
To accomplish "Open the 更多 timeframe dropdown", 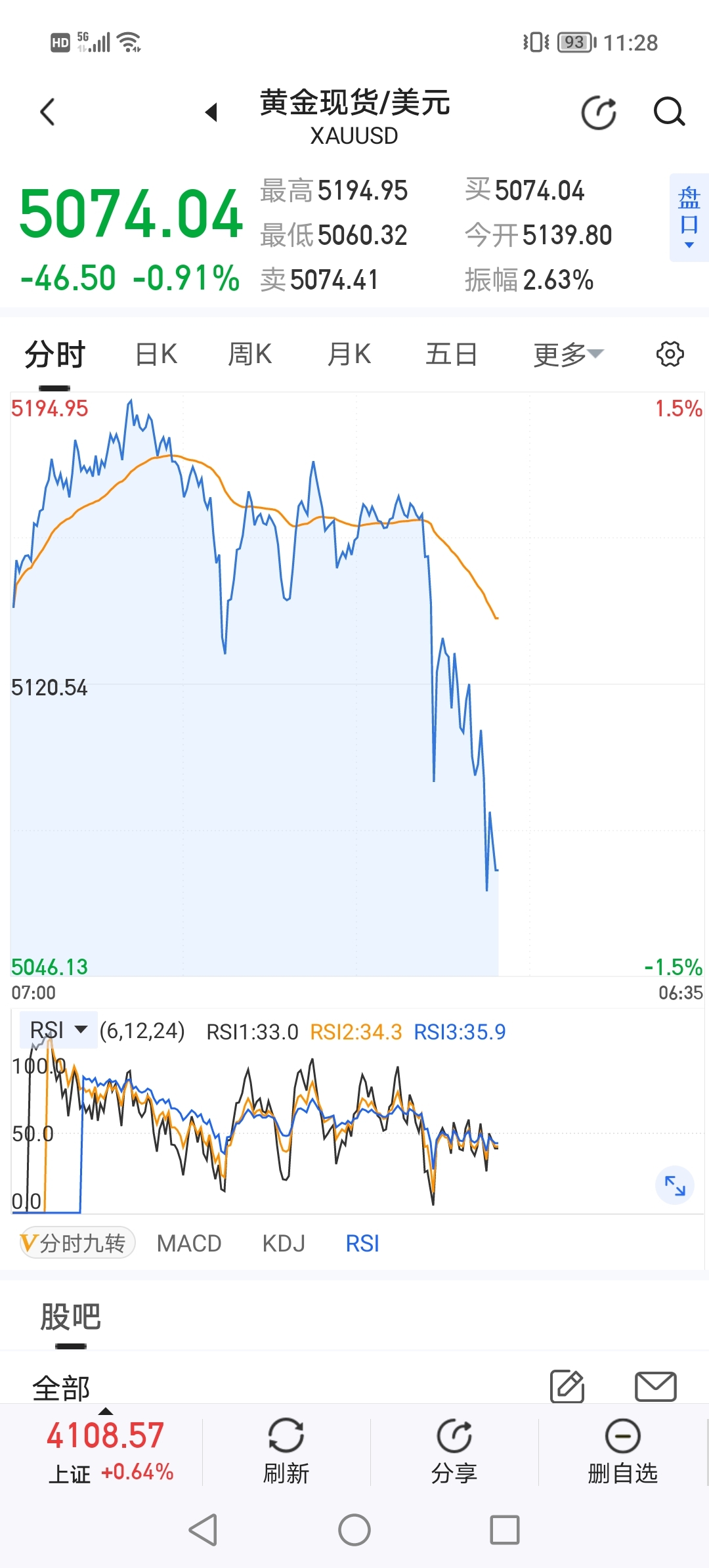I will click(568, 355).
